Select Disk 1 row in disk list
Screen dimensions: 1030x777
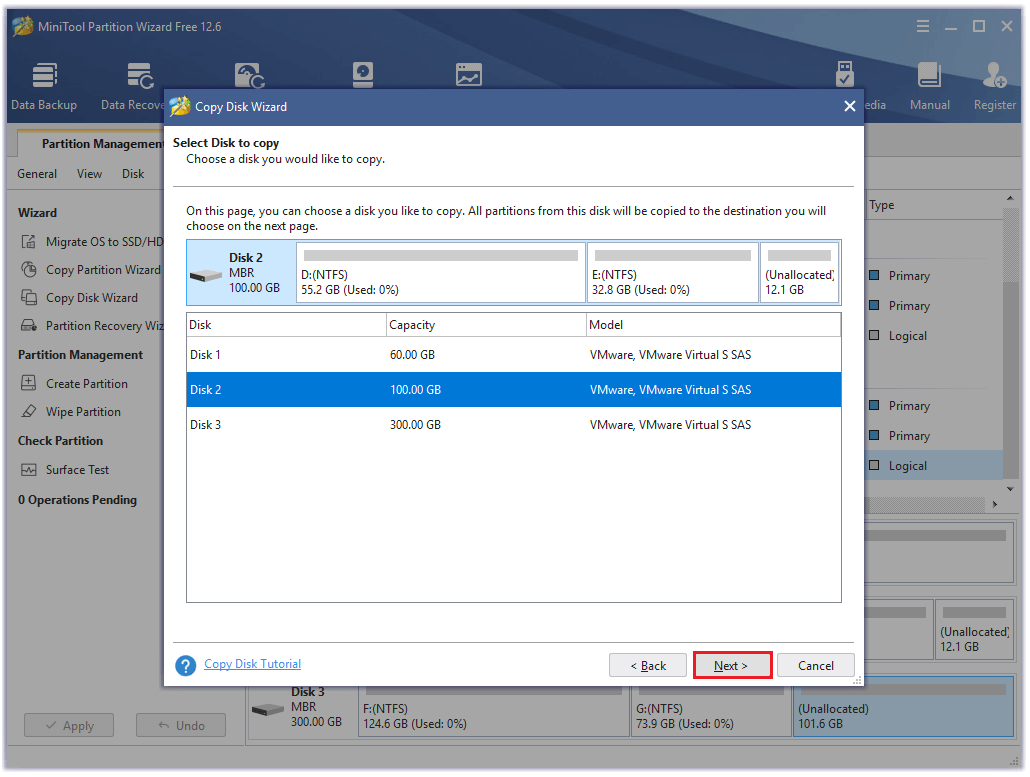click(x=513, y=355)
